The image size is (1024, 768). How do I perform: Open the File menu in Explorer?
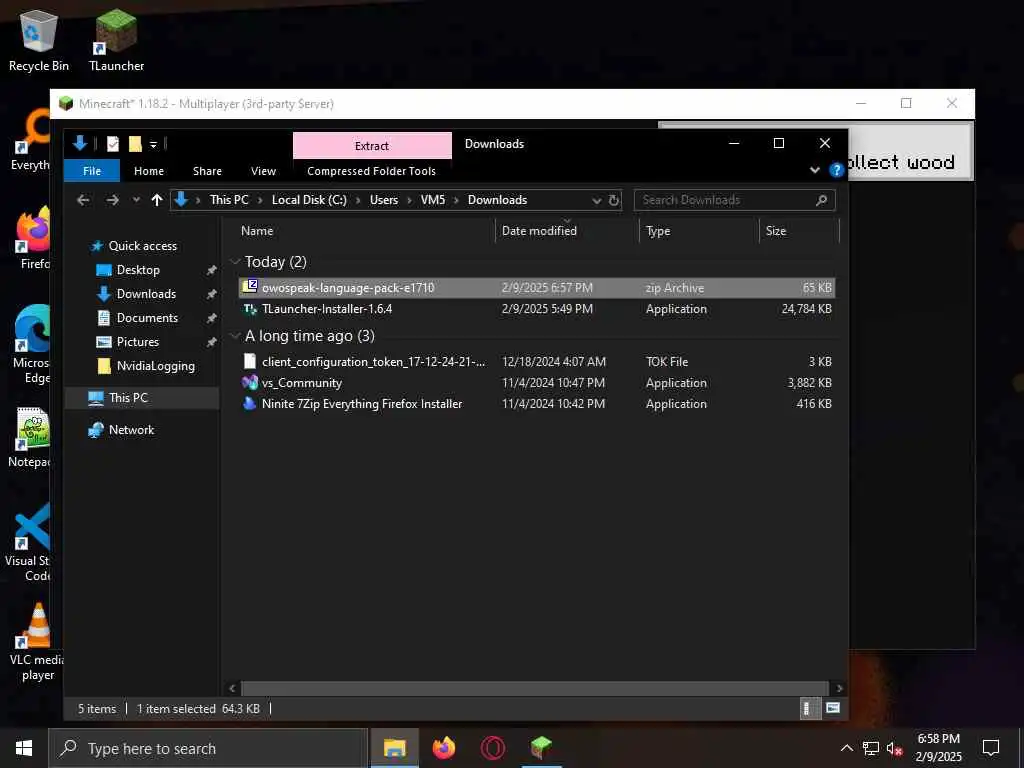[x=92, y=170]
